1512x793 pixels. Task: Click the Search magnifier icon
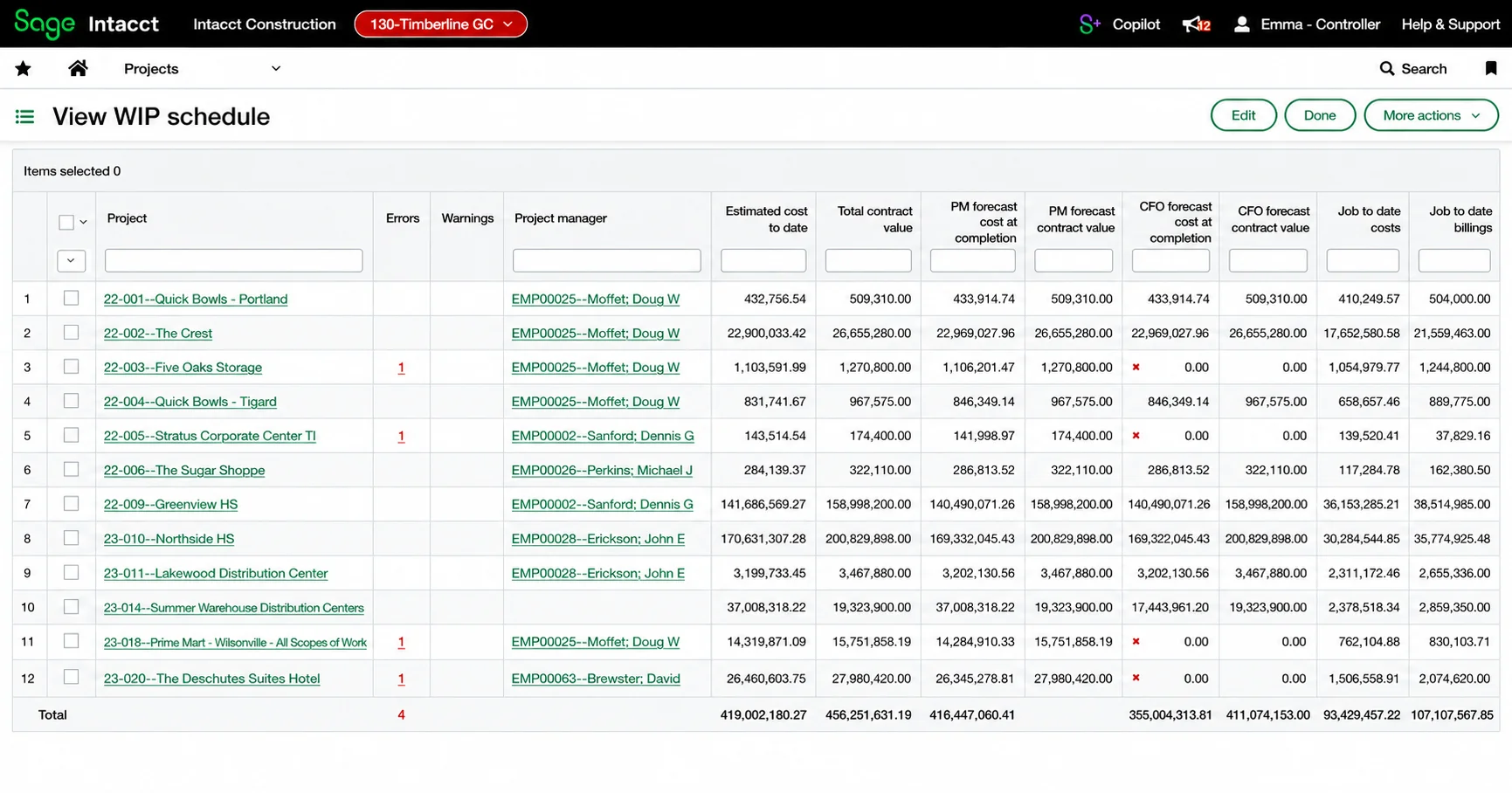pos(1386,68)
